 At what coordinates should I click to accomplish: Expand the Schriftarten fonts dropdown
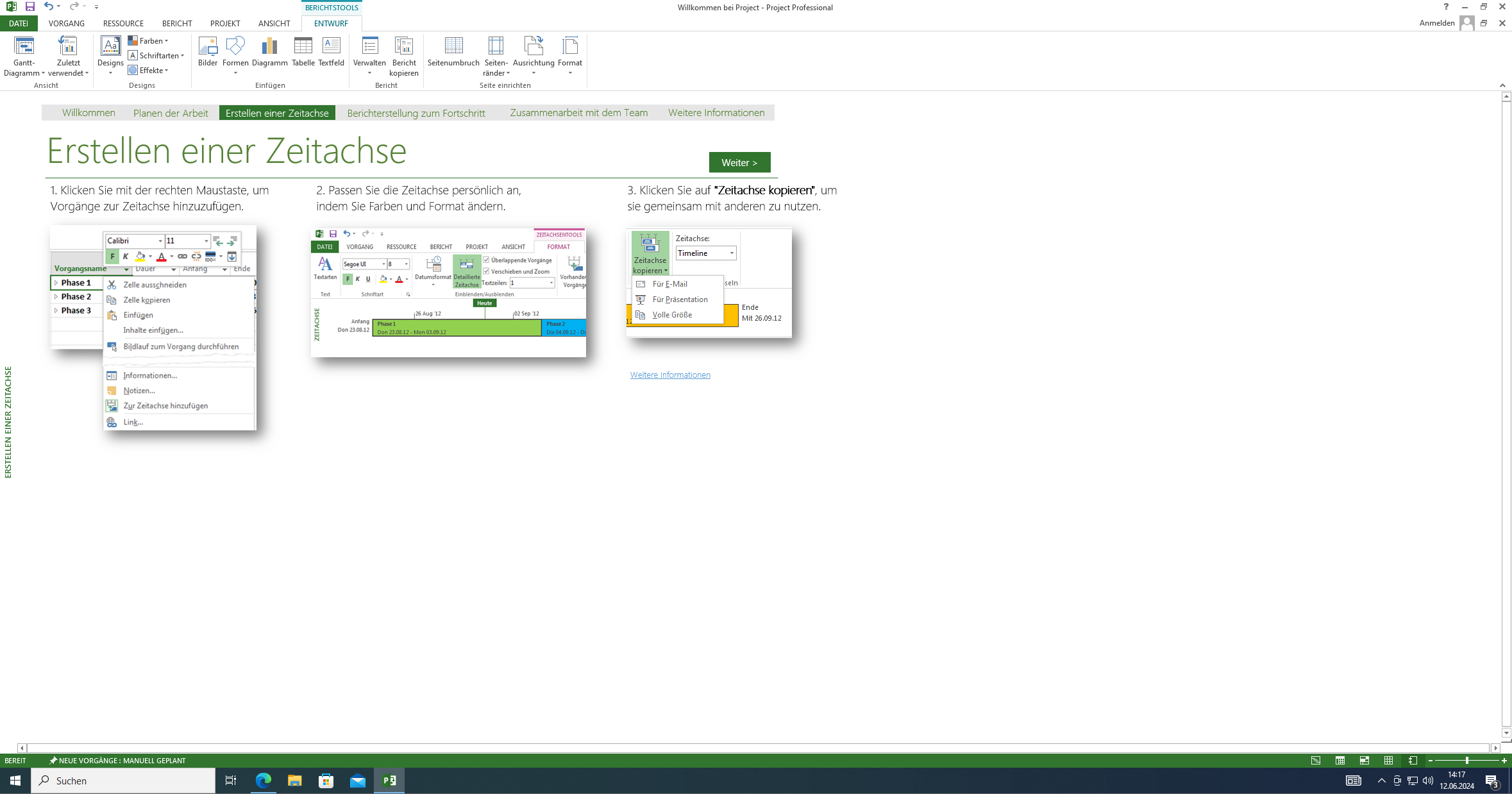156,55
